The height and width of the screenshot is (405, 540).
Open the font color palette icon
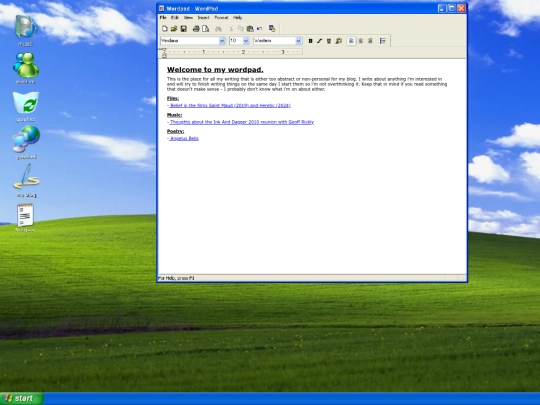(x=339, y=41)
